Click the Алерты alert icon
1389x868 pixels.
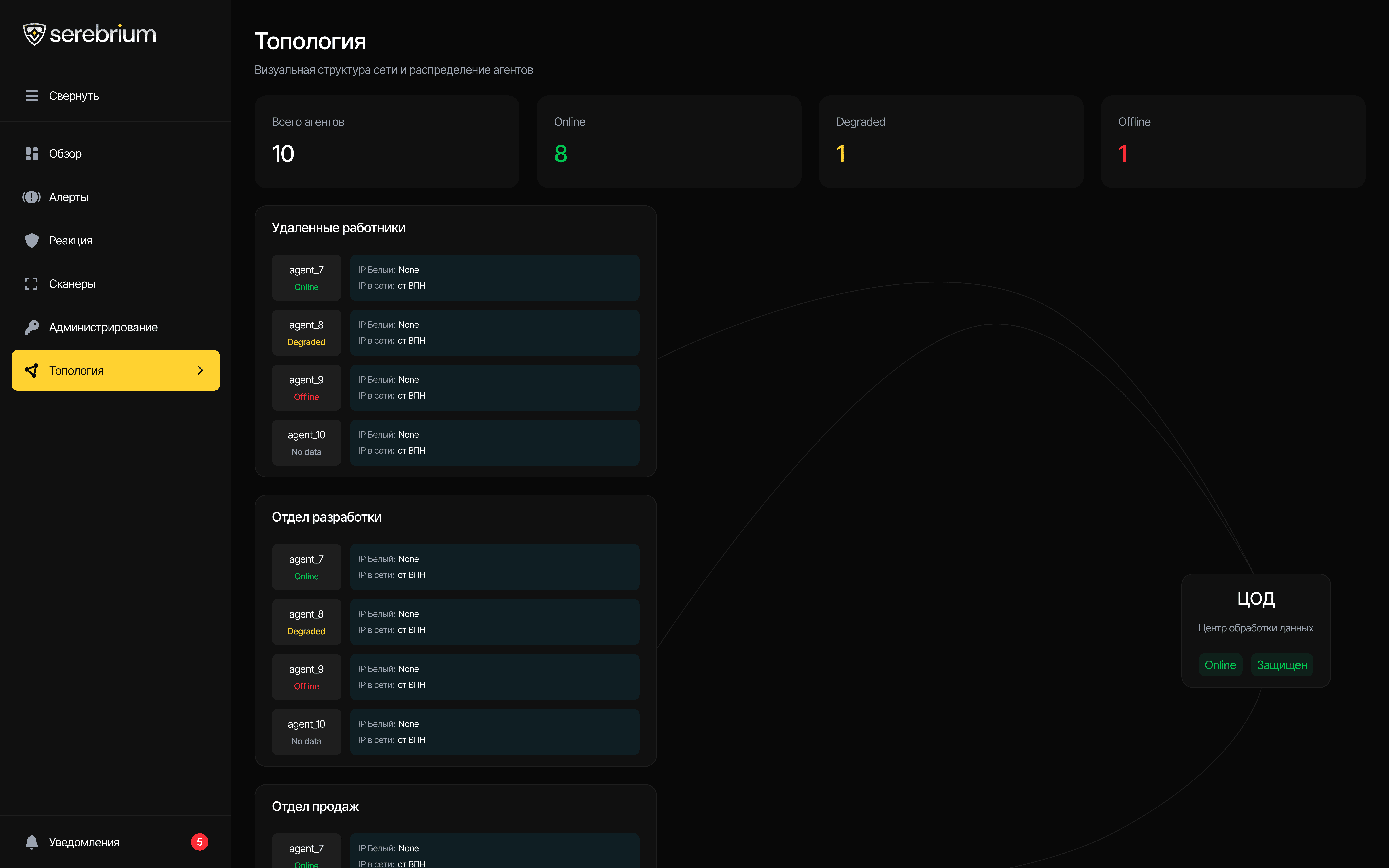click(x=32, y=197)
